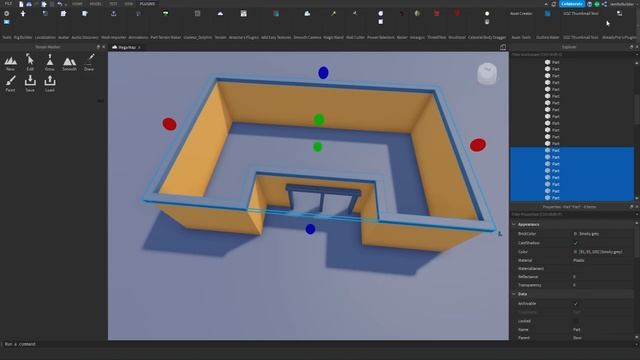
Task: Click the undo arrow in top bar
Action: (60, 4)
